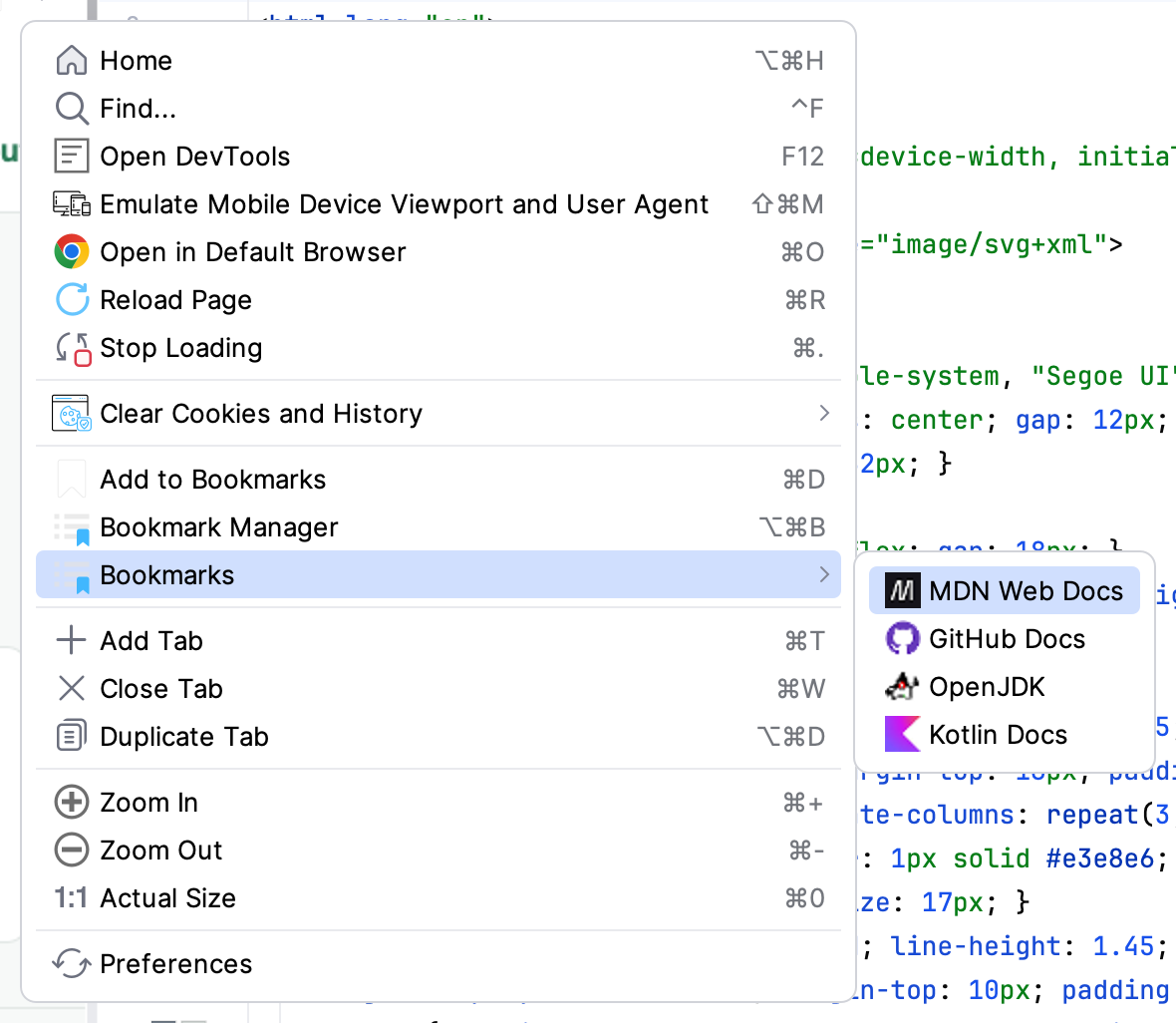The height and width of the screenshot is (1023, 1176).
Task: Click the Find magnifier icon
Action: pos(71,108)
